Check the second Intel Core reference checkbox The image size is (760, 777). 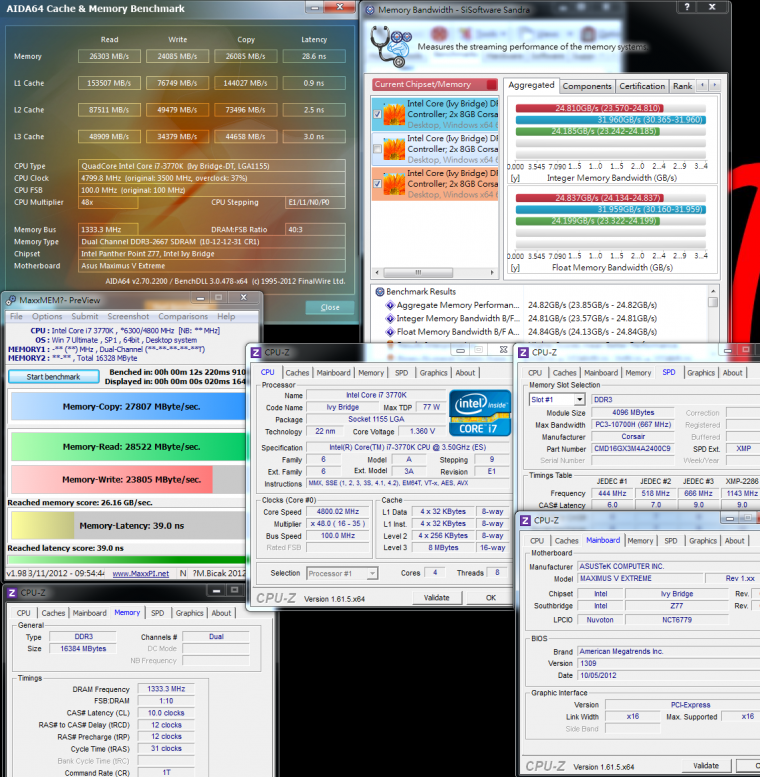tap(377, 149)
